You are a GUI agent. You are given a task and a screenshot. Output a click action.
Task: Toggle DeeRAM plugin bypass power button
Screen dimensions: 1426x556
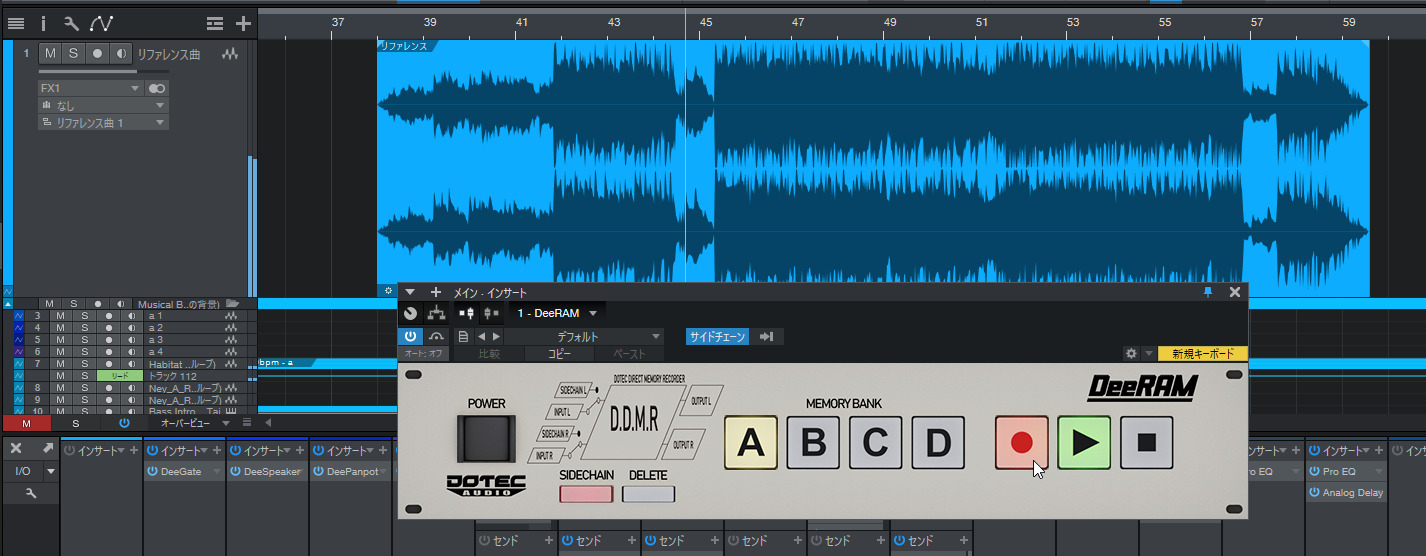pyautogui.click(x=411, y=337)
